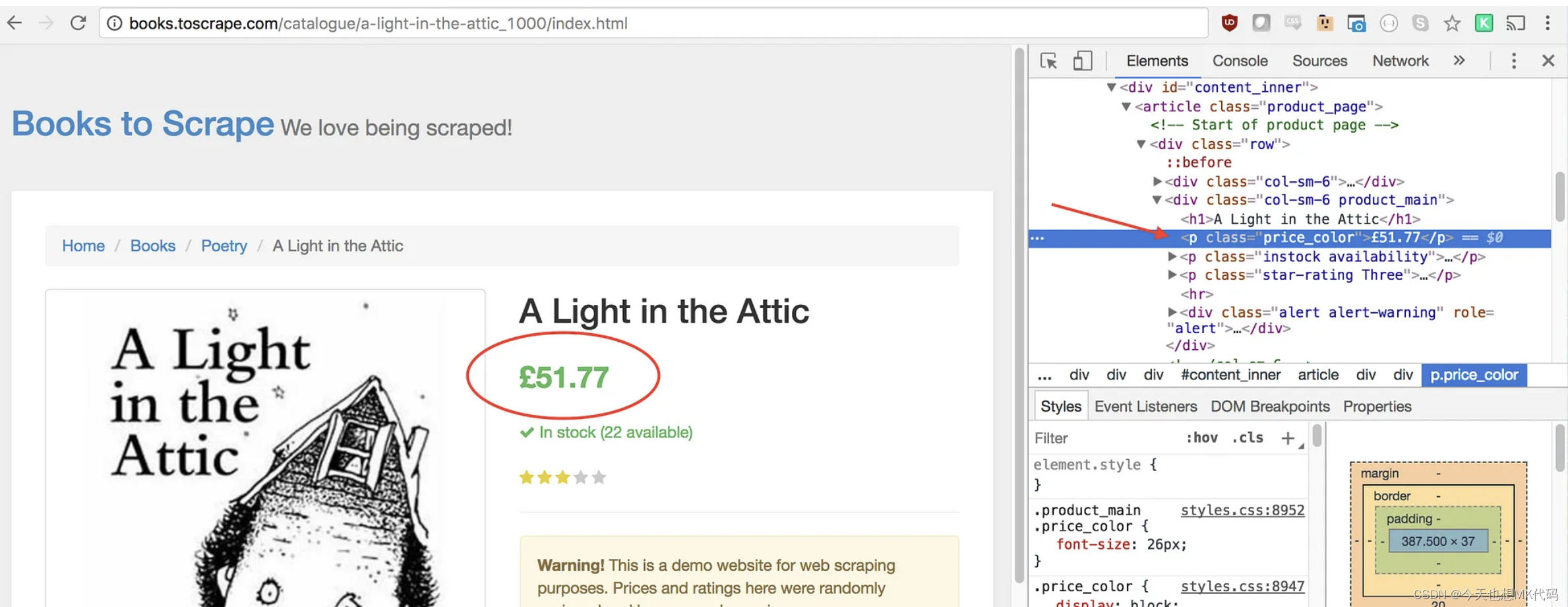Click the browser address bar
Image resolution: width=1568 pixels, height=607 pixels.
653,23
